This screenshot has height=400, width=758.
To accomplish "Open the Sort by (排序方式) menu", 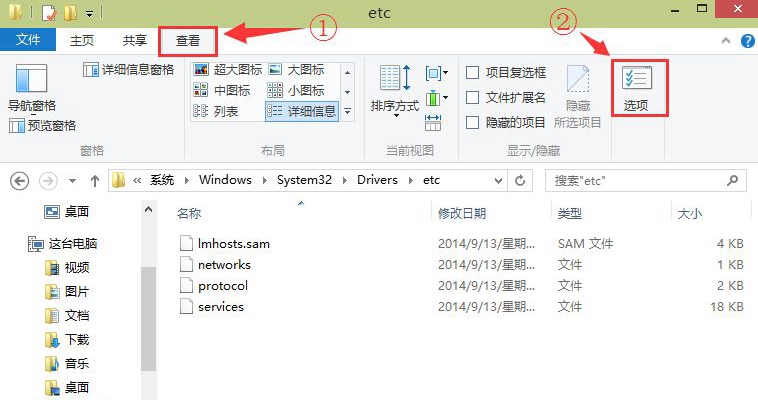I will tap(395, 90).
